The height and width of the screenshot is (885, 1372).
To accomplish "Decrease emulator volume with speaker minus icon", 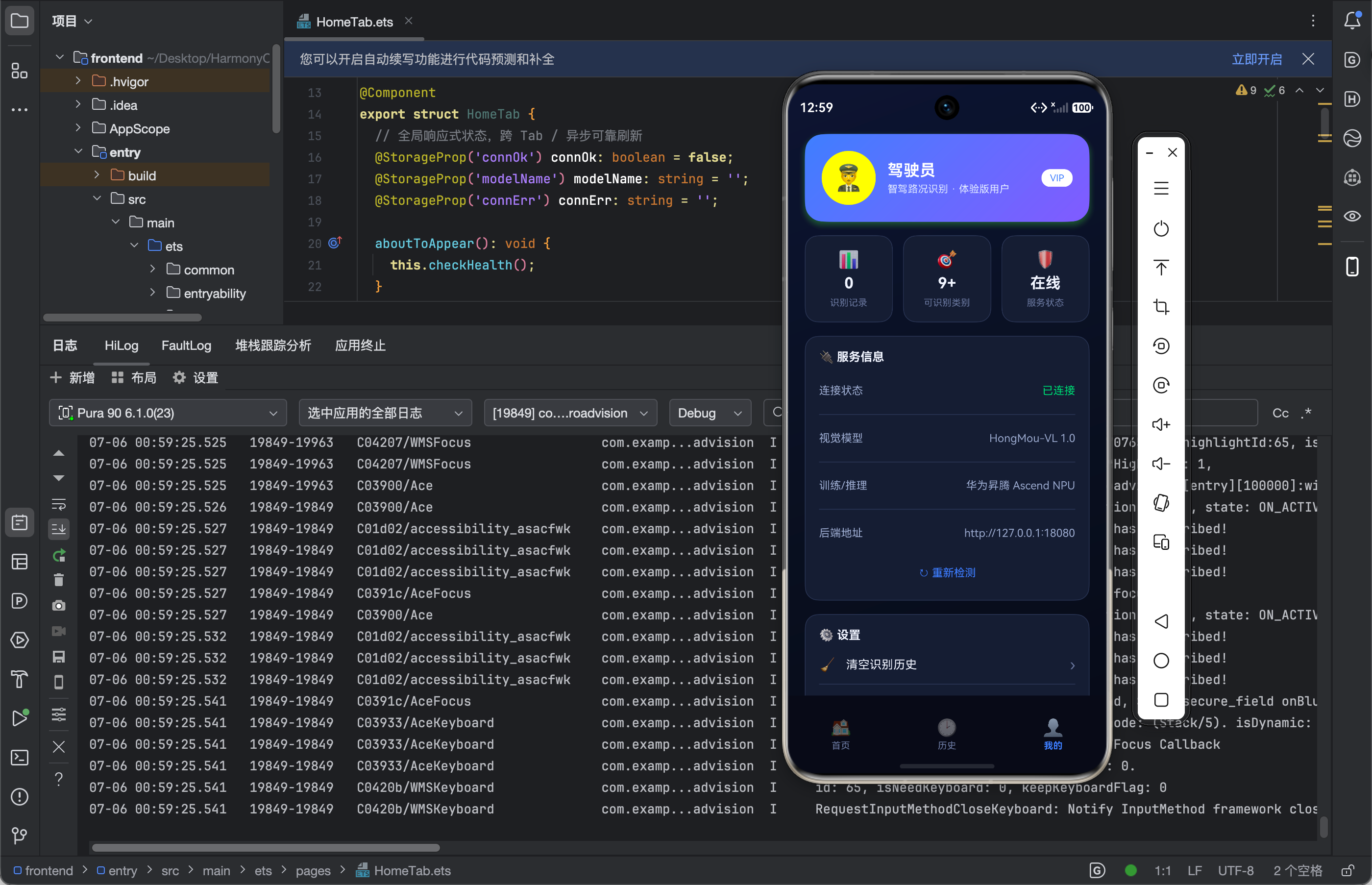I will click(1161, 464).
